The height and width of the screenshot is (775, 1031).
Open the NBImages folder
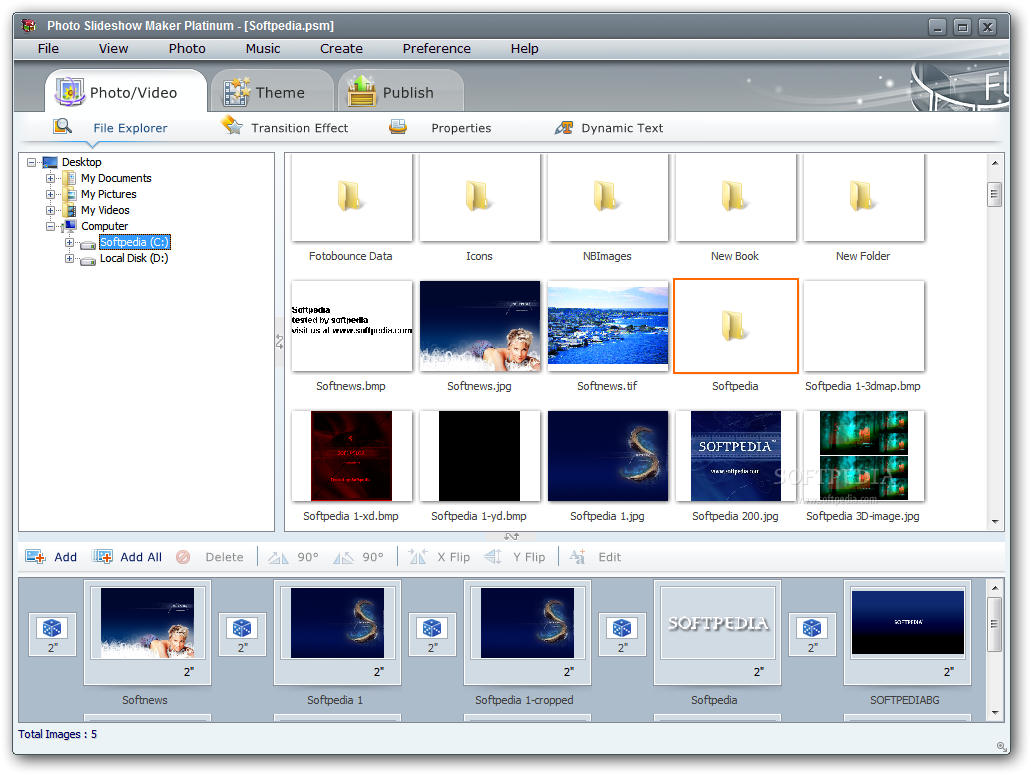coord(608,197)
